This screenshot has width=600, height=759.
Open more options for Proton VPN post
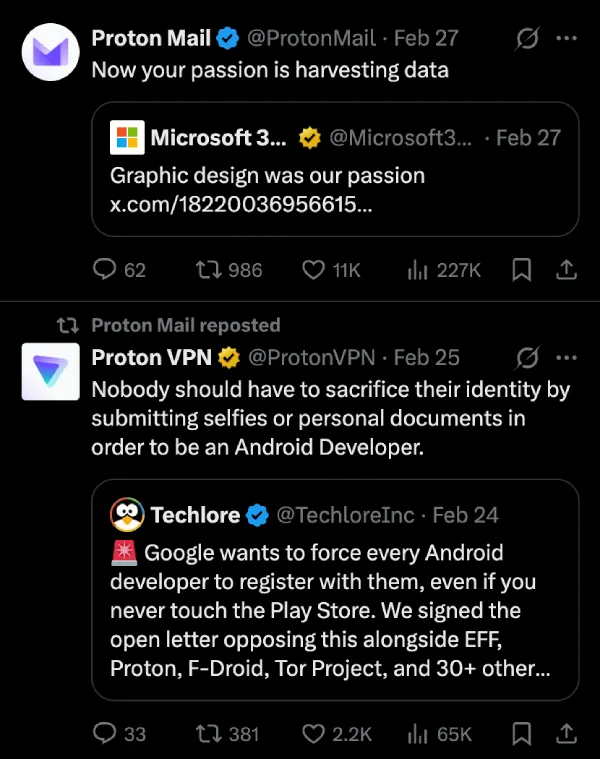tap(566, 357)
